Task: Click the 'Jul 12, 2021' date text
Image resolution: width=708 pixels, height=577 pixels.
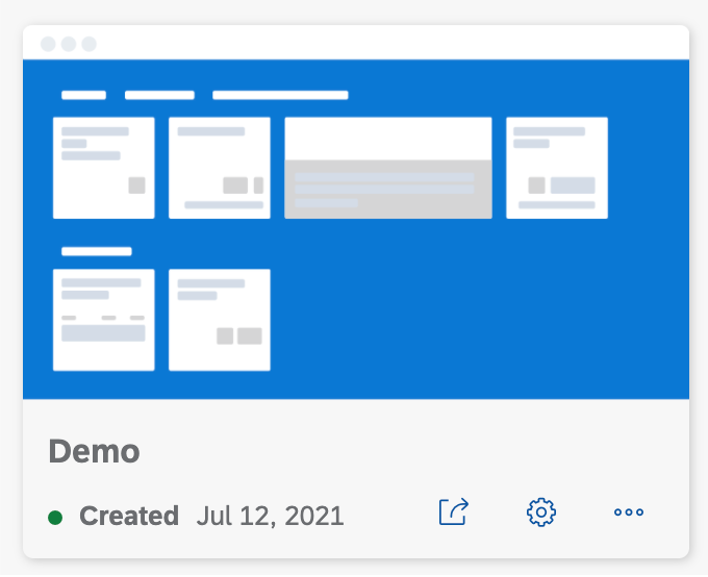Action: coord(270,516)
